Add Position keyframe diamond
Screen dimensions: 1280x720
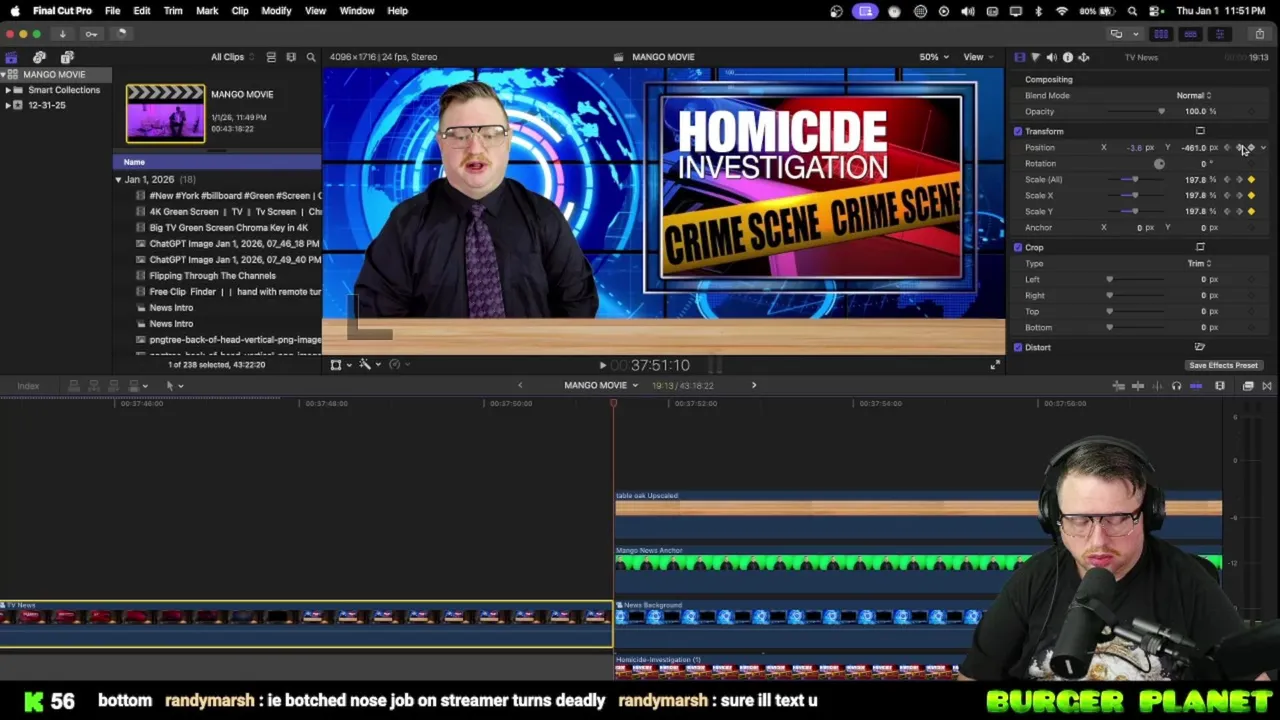coord(1251,148)
